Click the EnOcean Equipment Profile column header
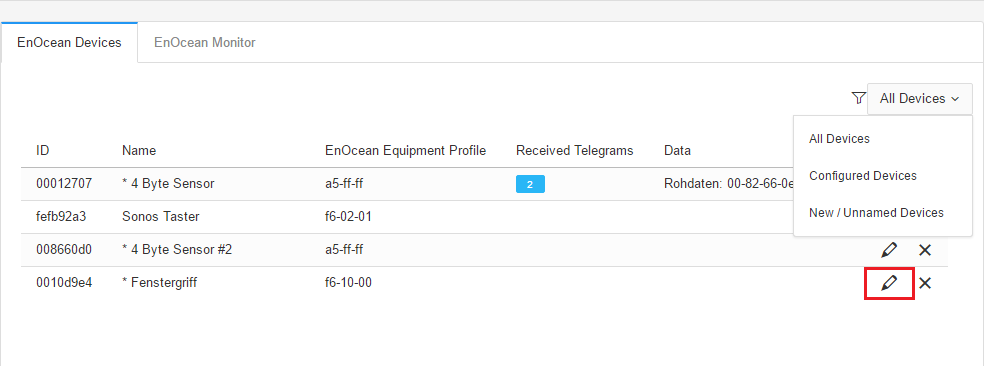Screen dimensions: 984x366 point(405,151)
